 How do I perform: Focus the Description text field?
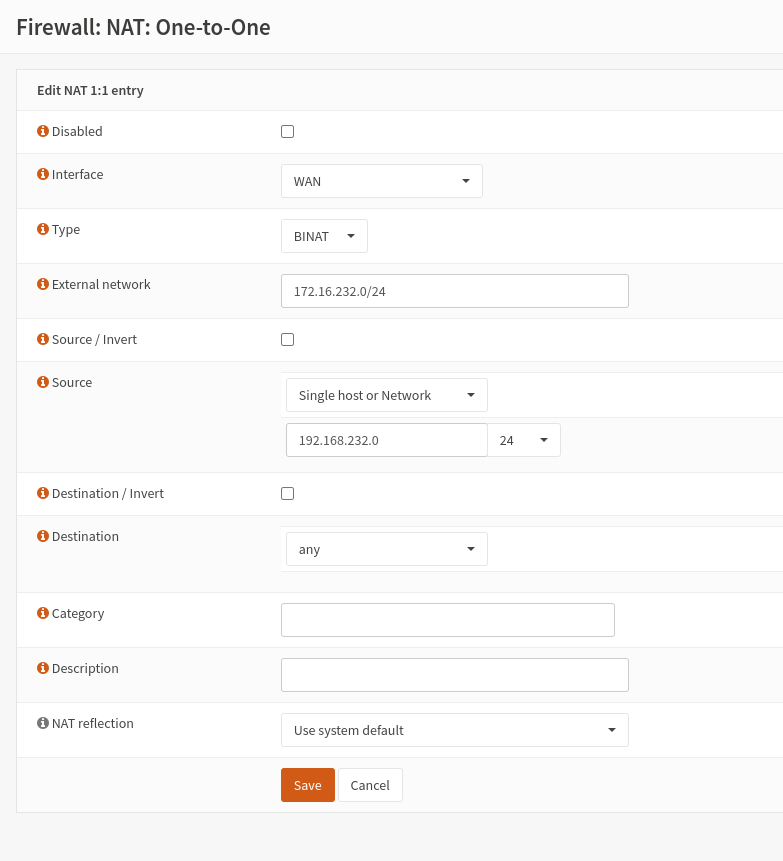(454, 675)
